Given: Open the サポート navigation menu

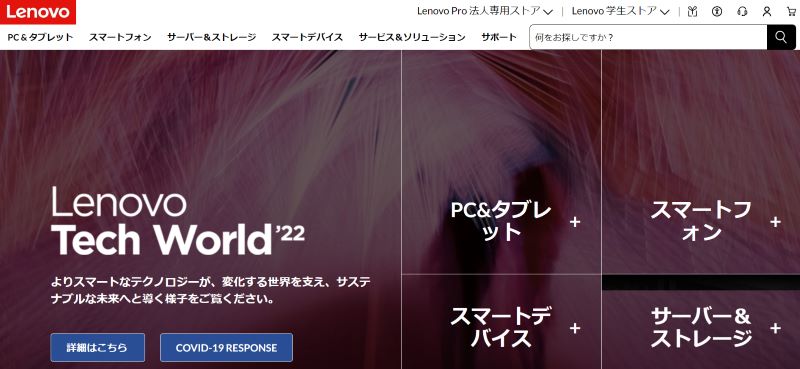Looking at the screenshot, I should pos(498,37).
